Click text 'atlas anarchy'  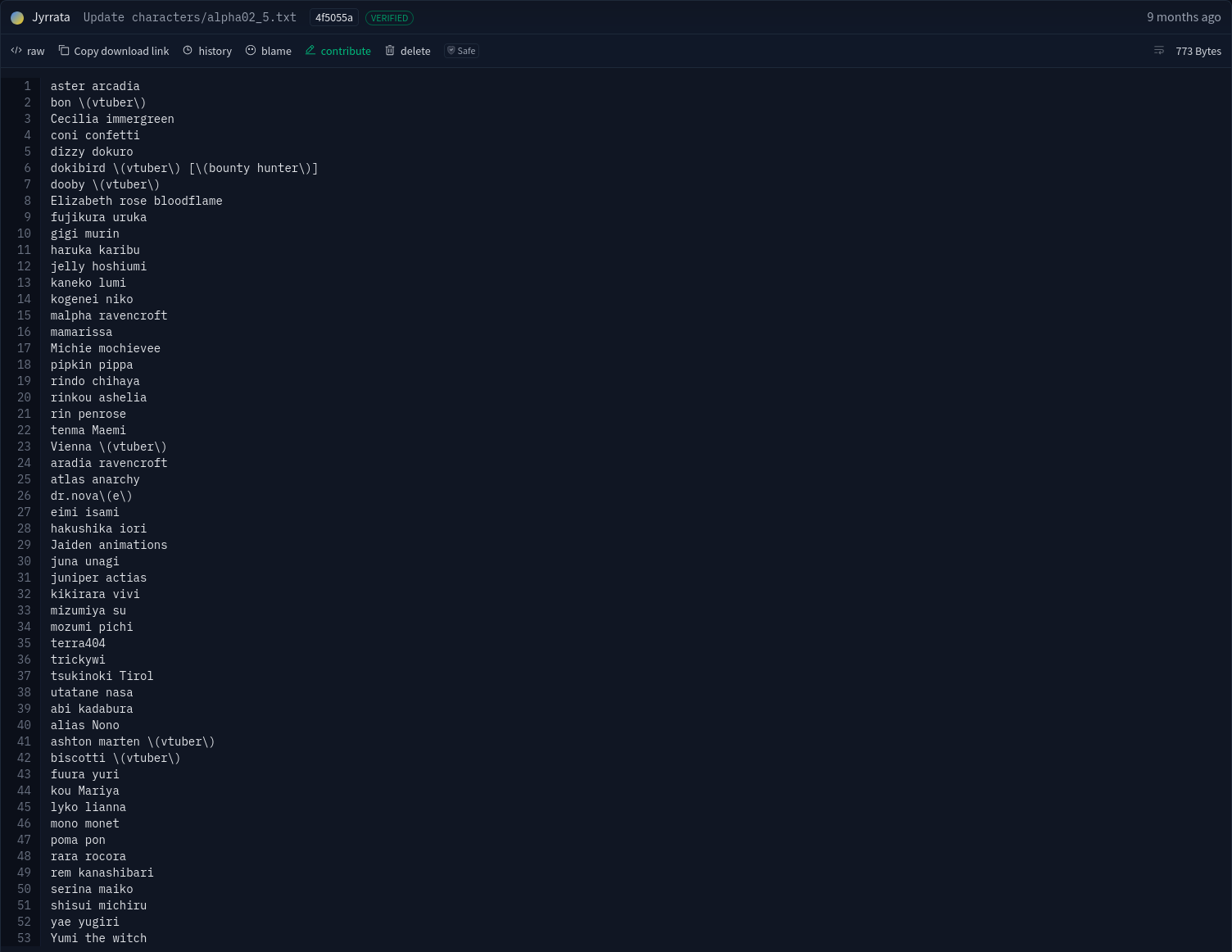tap(95, 479)
